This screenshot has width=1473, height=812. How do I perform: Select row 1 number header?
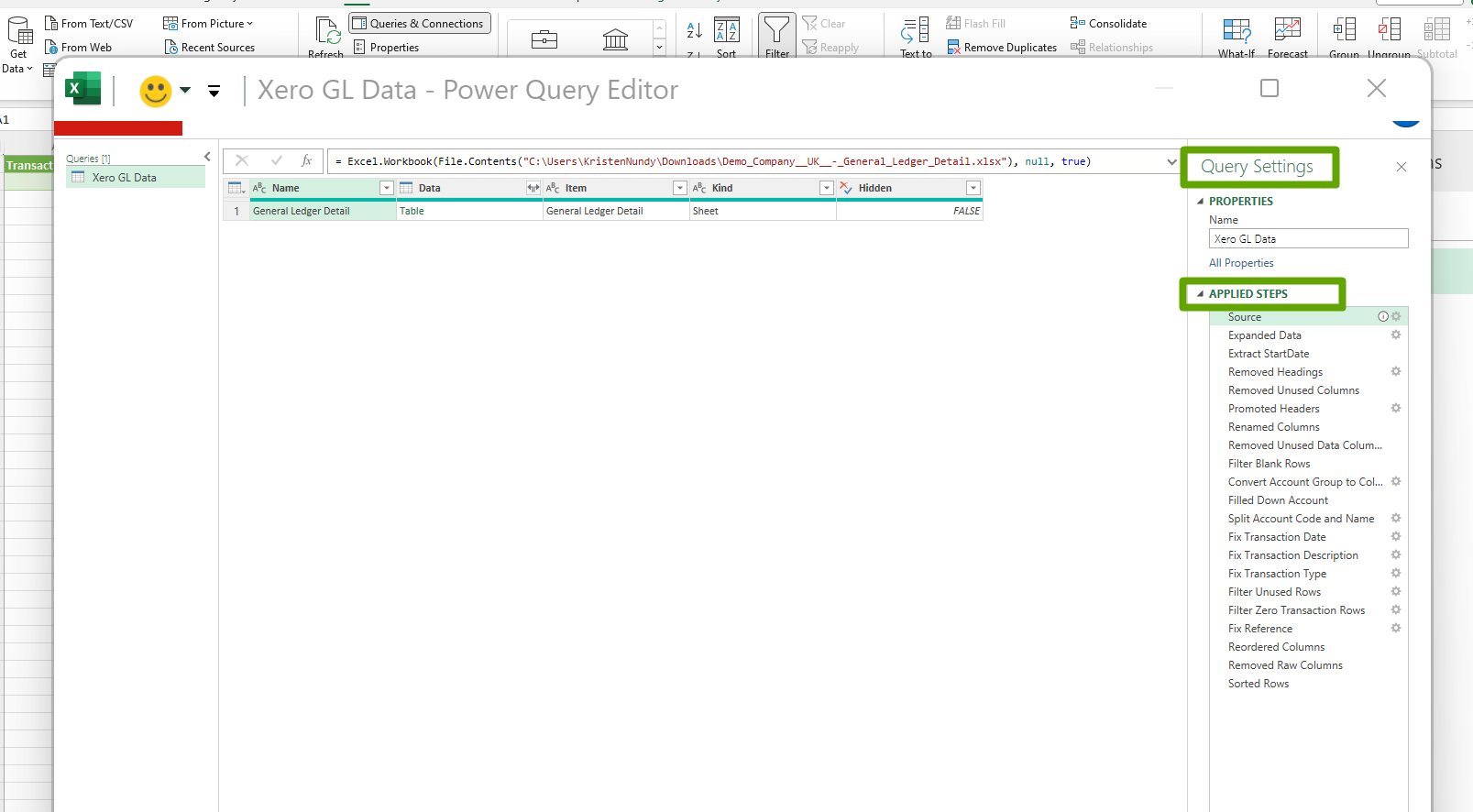[236, 211]
